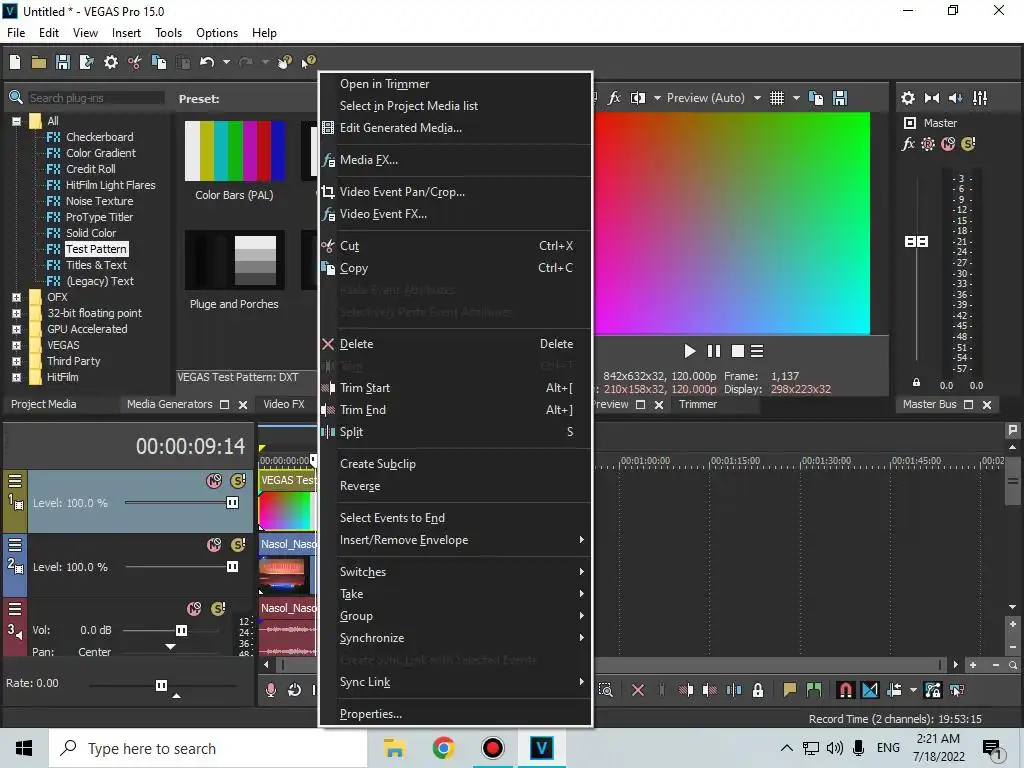Mute video track 2
The width and height of the screenshot is (1024, 768).
214,545
